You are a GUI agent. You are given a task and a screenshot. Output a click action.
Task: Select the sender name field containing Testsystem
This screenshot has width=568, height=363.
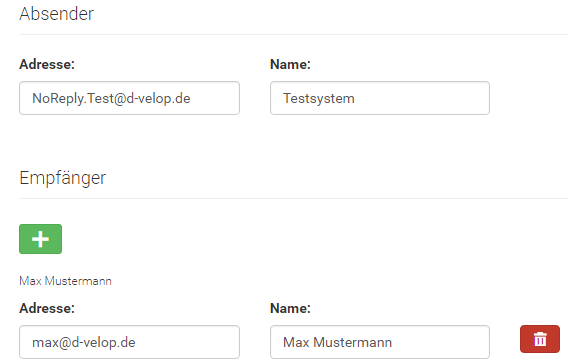point(380,98)
